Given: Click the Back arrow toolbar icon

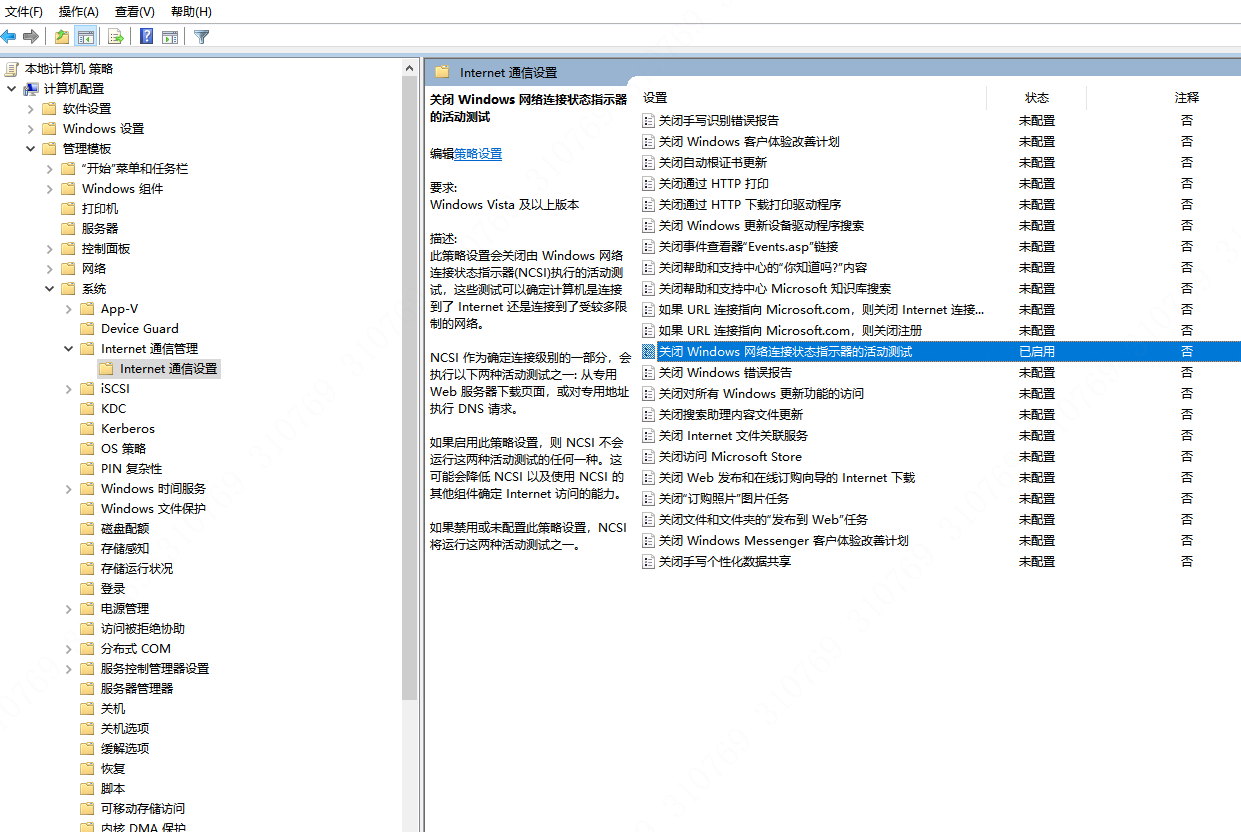Looking at the screenshot, I should (x=9, y=37).
